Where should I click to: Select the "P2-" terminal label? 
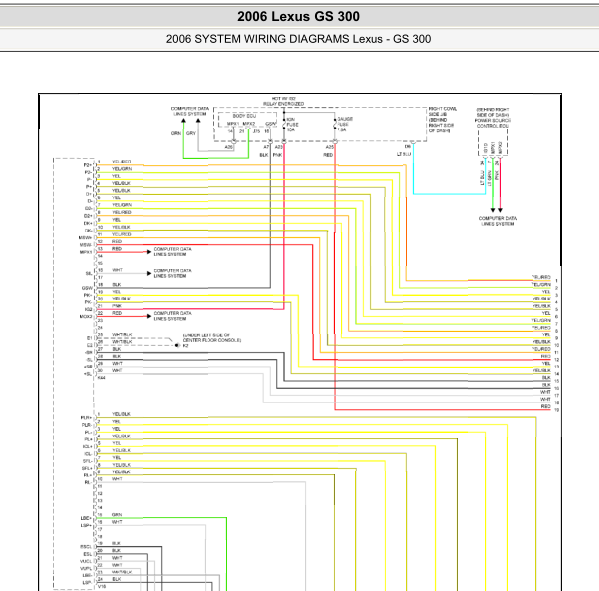tap(88, 172)
